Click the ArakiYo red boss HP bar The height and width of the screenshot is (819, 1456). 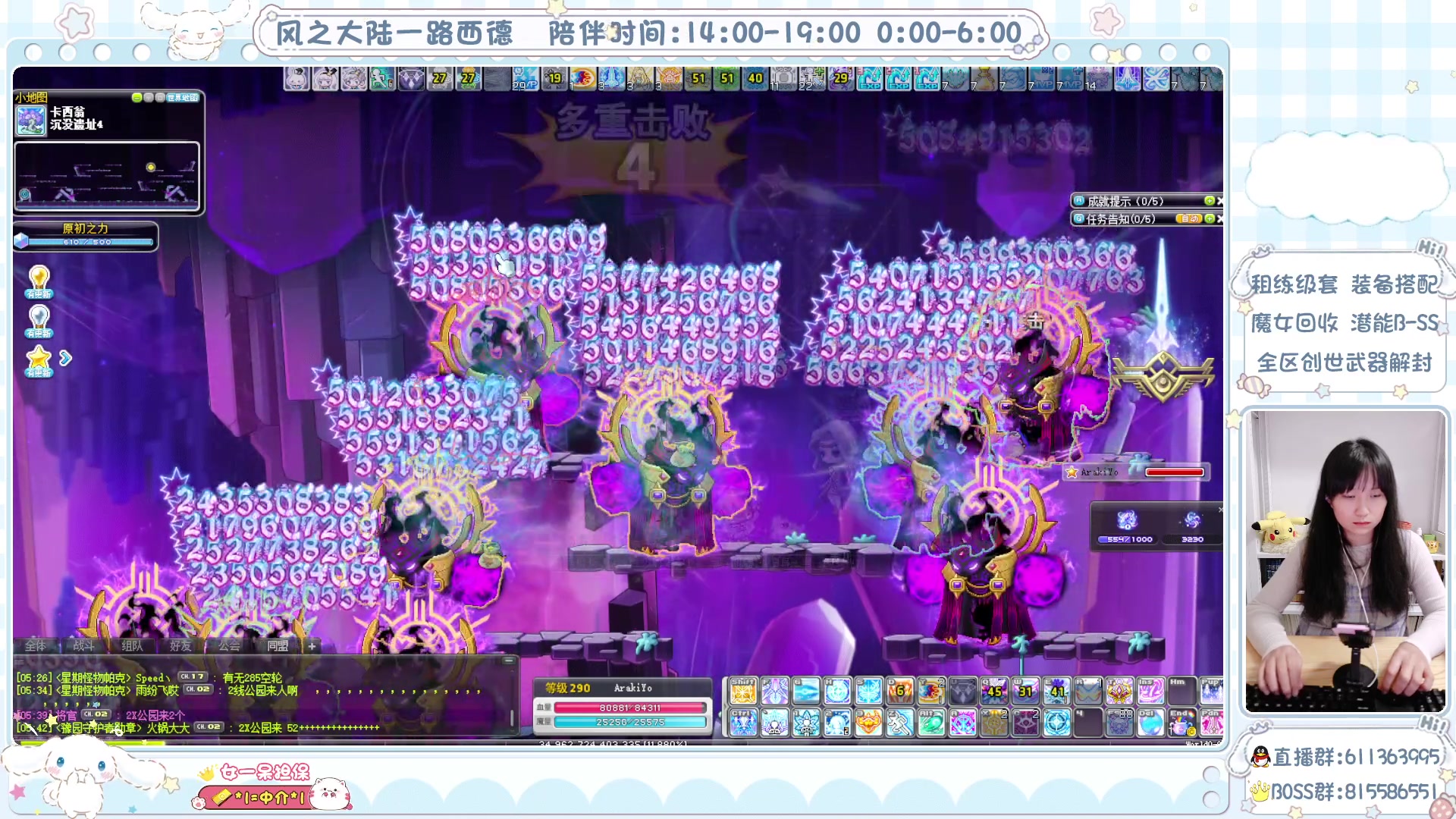point(1175,472)
